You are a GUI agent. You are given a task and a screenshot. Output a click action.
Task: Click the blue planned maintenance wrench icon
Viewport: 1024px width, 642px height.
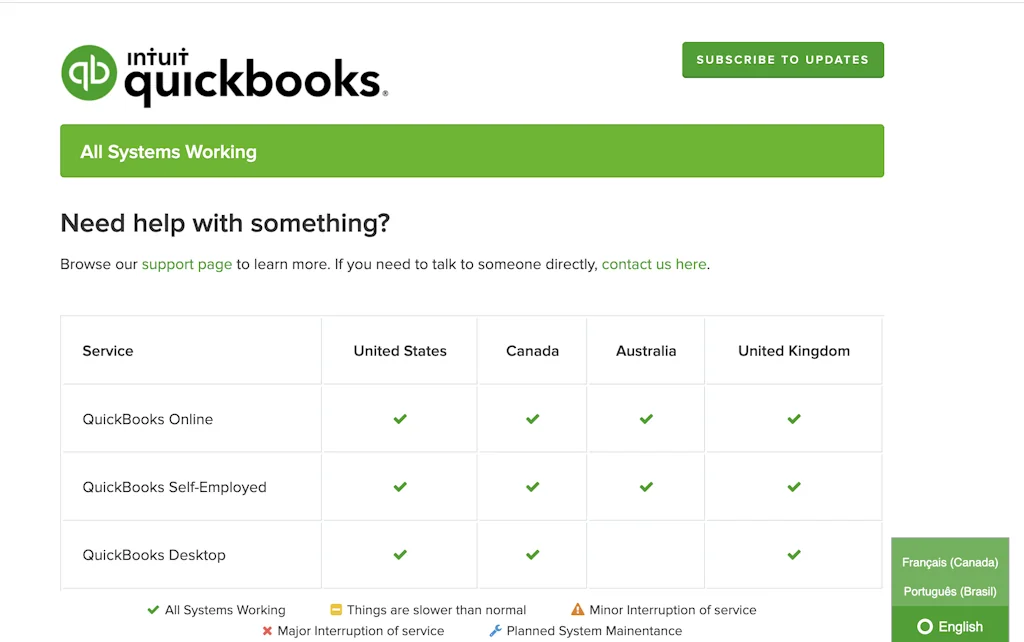coord(495,631)
